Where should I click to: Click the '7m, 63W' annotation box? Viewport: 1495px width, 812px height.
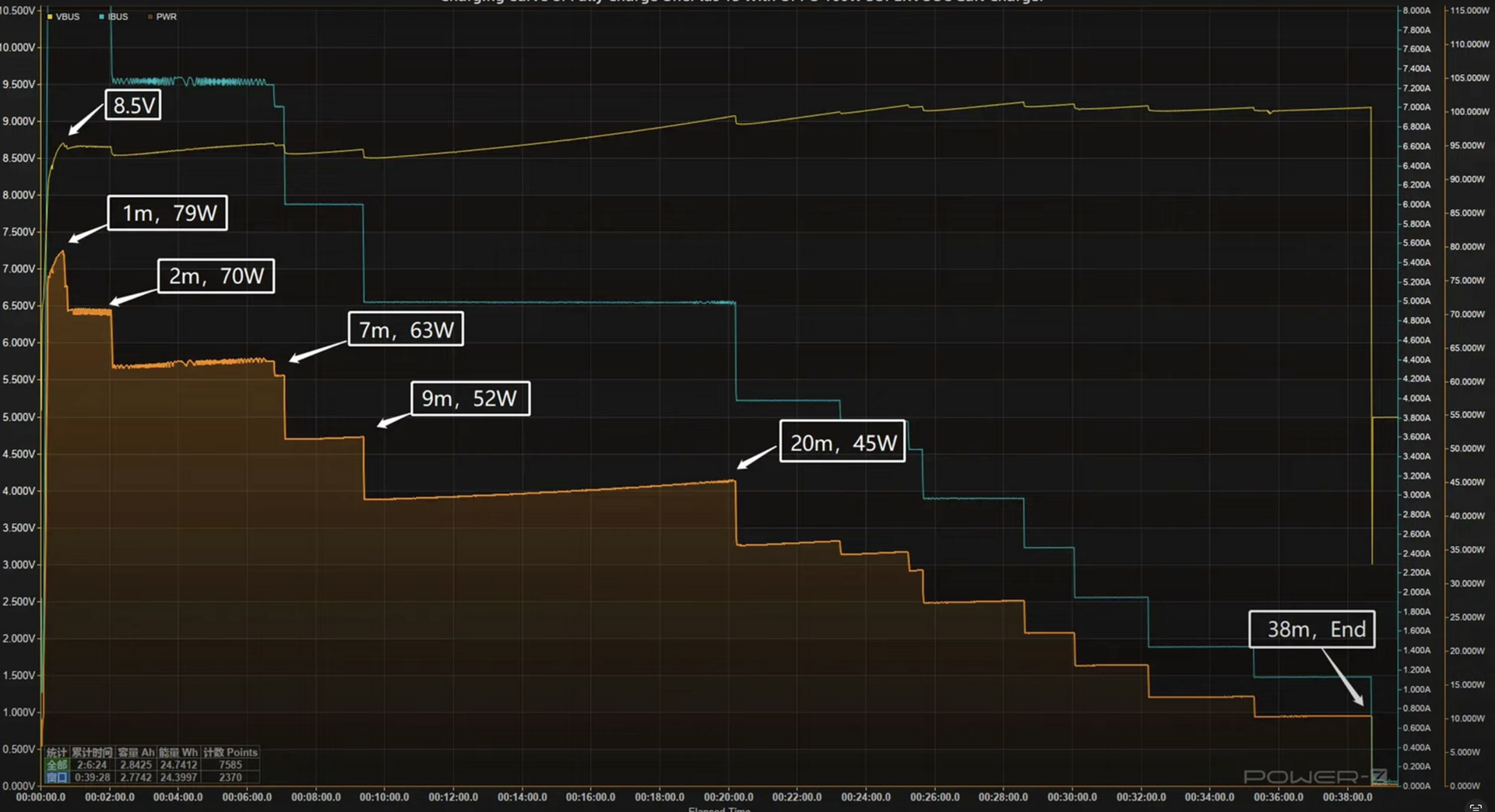click(406, 329)
